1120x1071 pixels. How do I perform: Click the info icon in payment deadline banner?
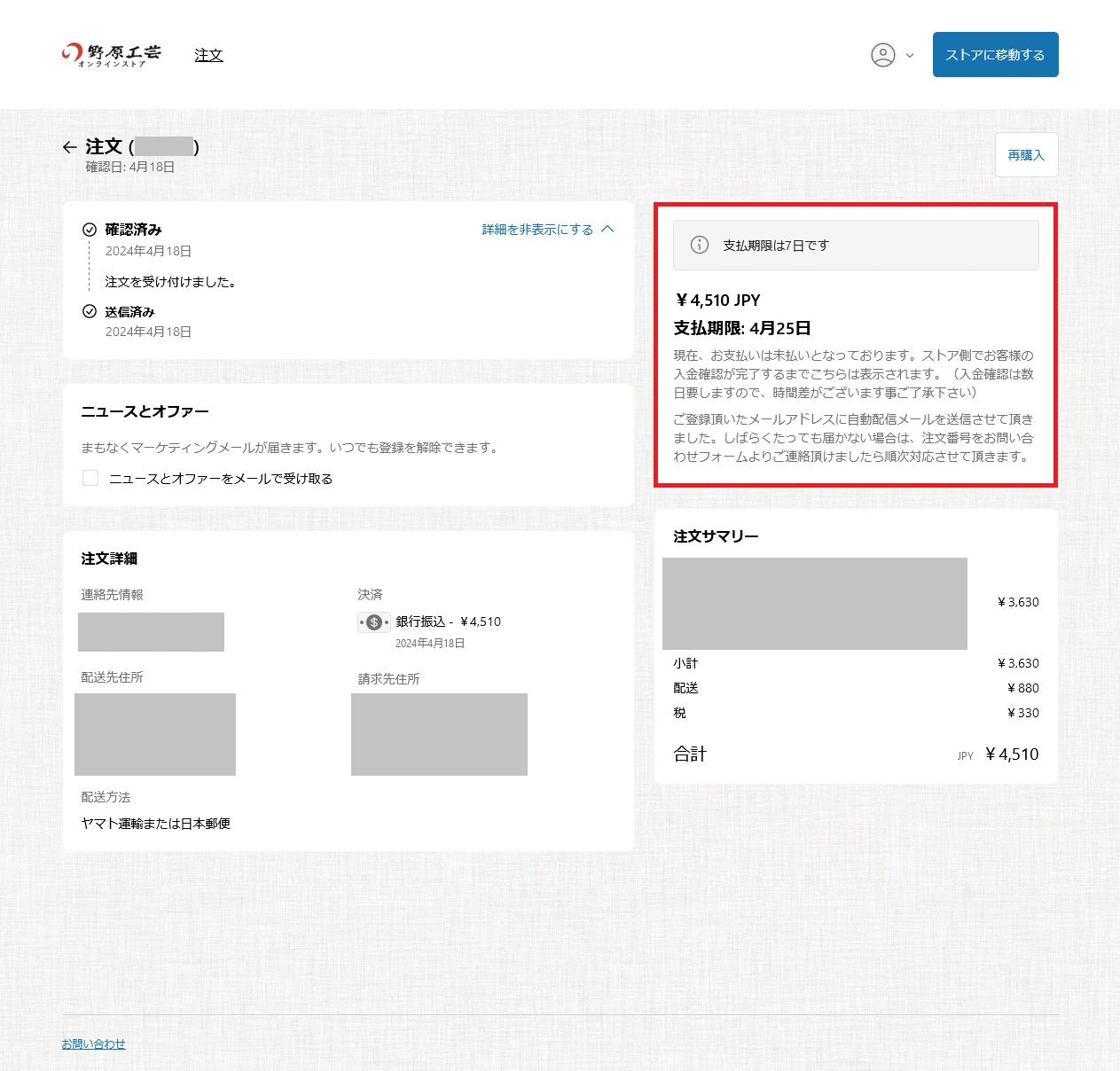coord(700,245)
